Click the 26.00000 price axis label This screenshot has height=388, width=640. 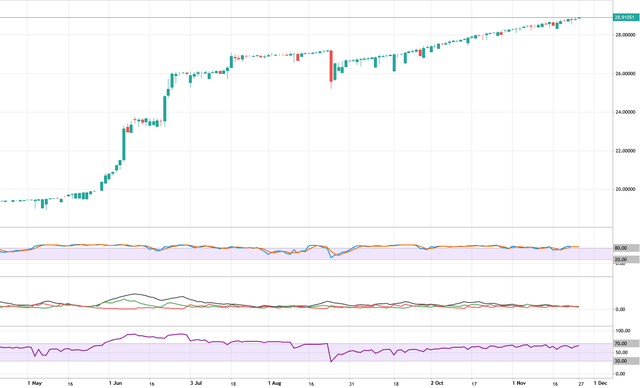pos(626,74)
